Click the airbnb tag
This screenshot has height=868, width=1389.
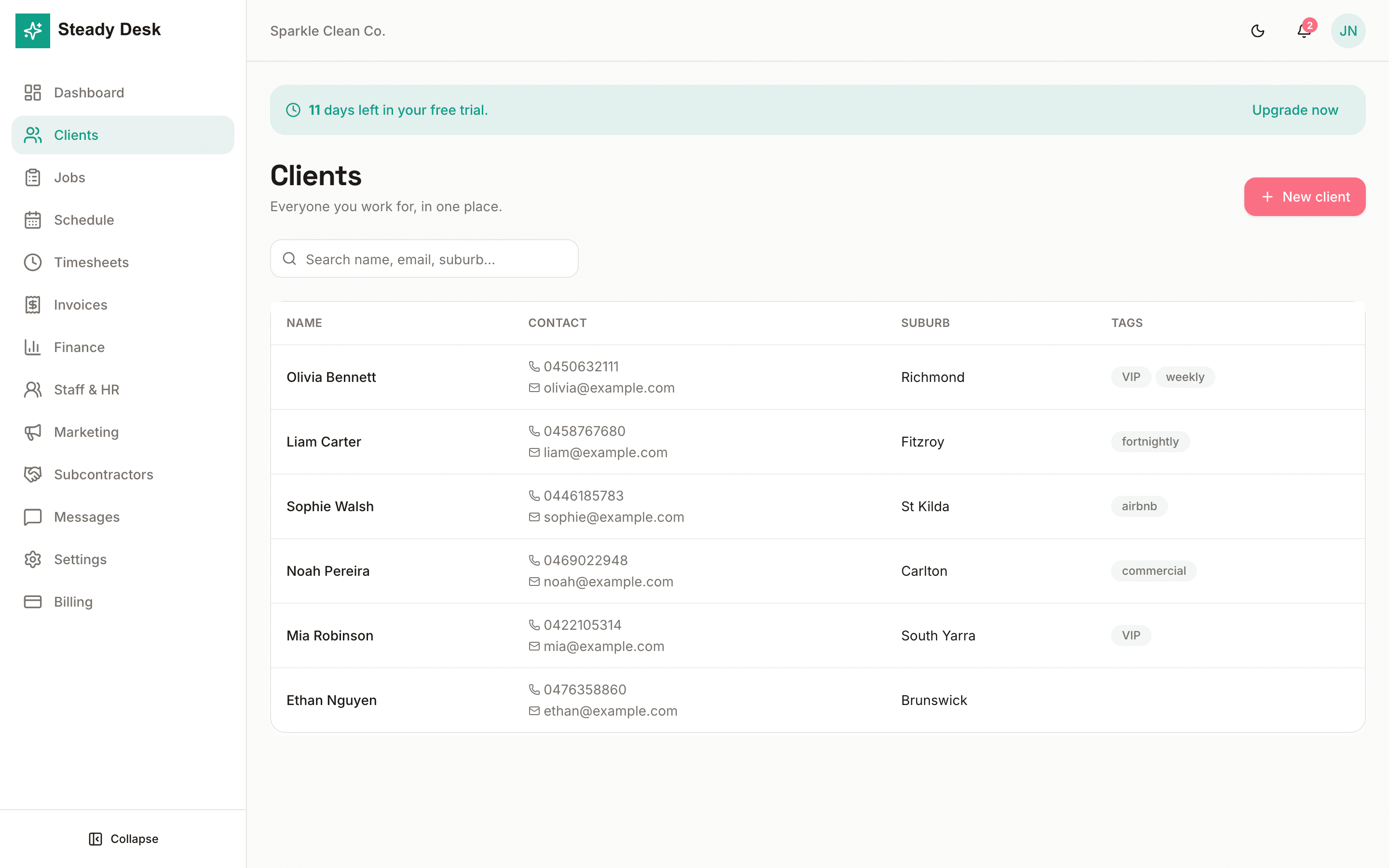tap(1139, 506)
